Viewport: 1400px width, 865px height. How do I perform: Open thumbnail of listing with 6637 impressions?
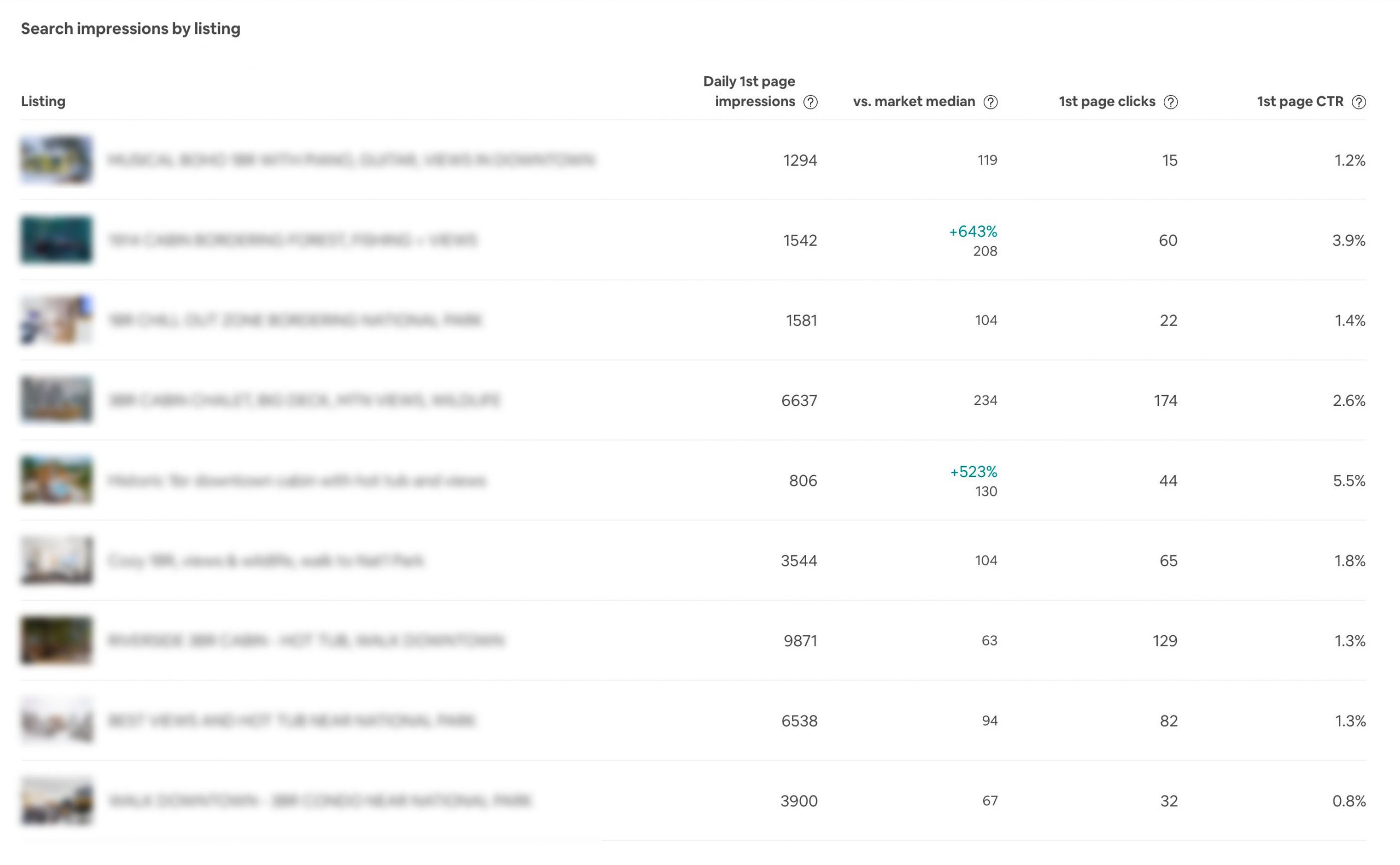pyautogui.click(x=56, y=400)
